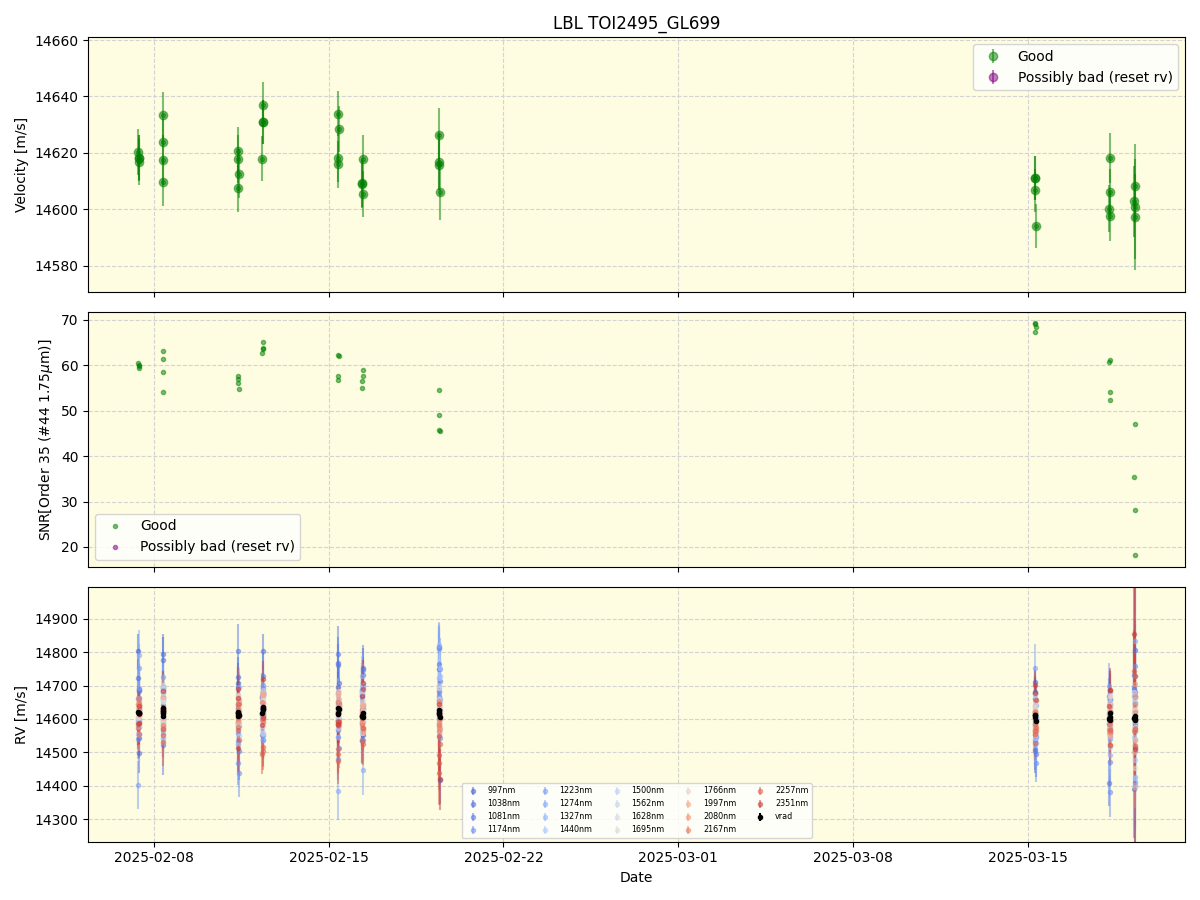1200x900 pixels.
Task: Click 'Possibly bad (reset rv)' in SNR panel legend
Action: point(218,546)
